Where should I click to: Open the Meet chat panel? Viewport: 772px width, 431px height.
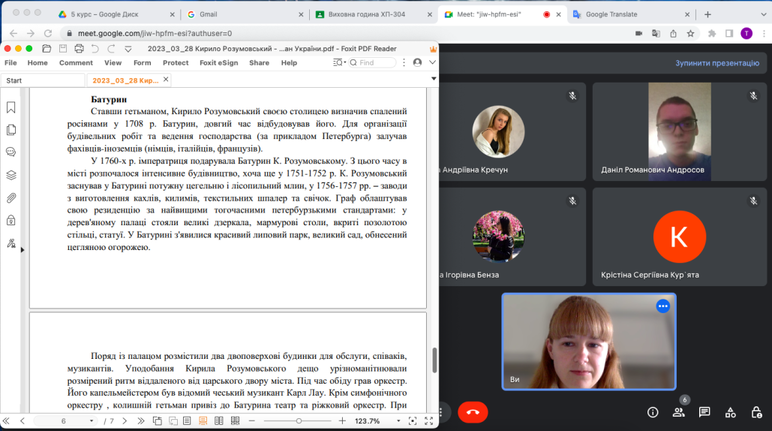pos(704,412)
